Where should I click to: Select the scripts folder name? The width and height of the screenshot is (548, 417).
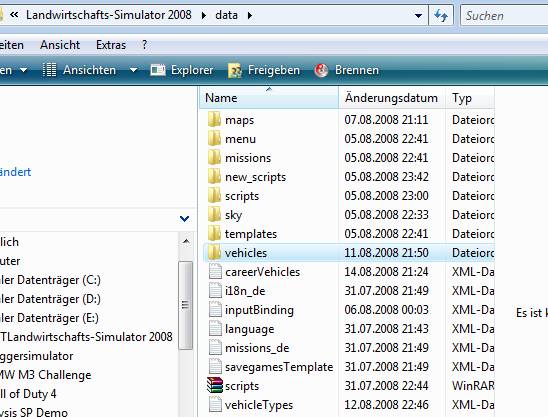point(242,196)
